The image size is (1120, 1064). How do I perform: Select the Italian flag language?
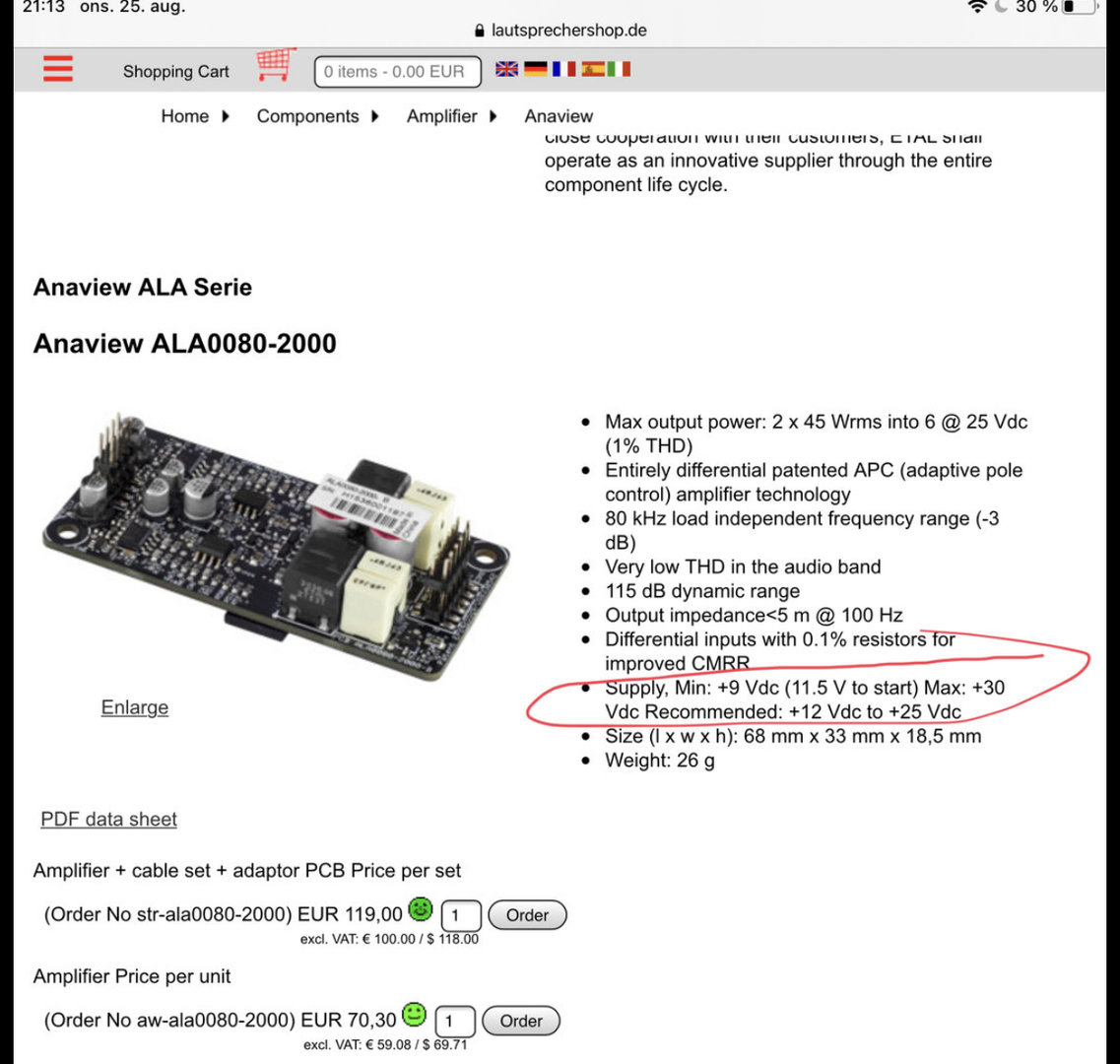pos(619,69)
